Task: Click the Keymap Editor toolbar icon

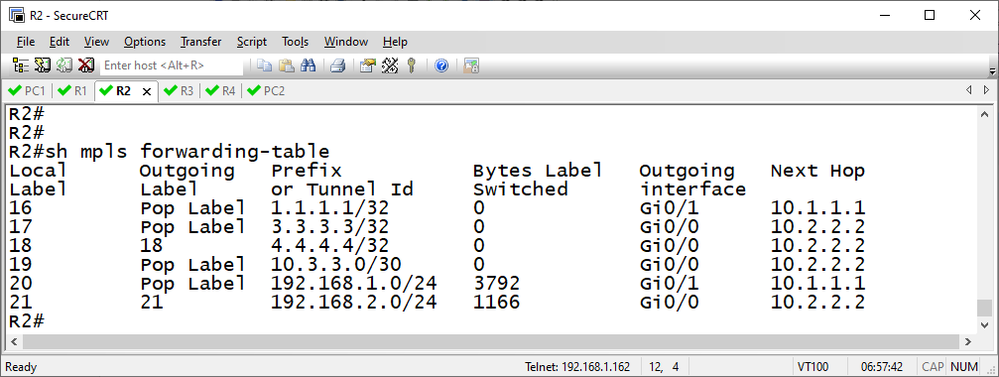Action: tap(389, 65)
